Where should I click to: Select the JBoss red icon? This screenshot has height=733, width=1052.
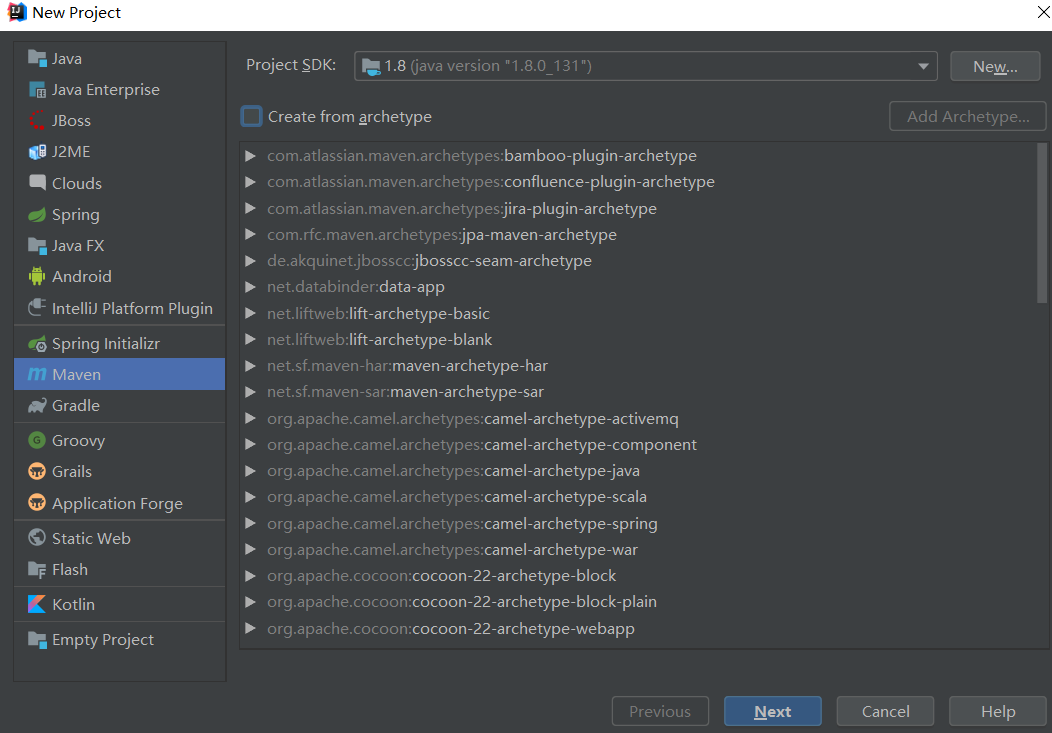tap(37, 121)
